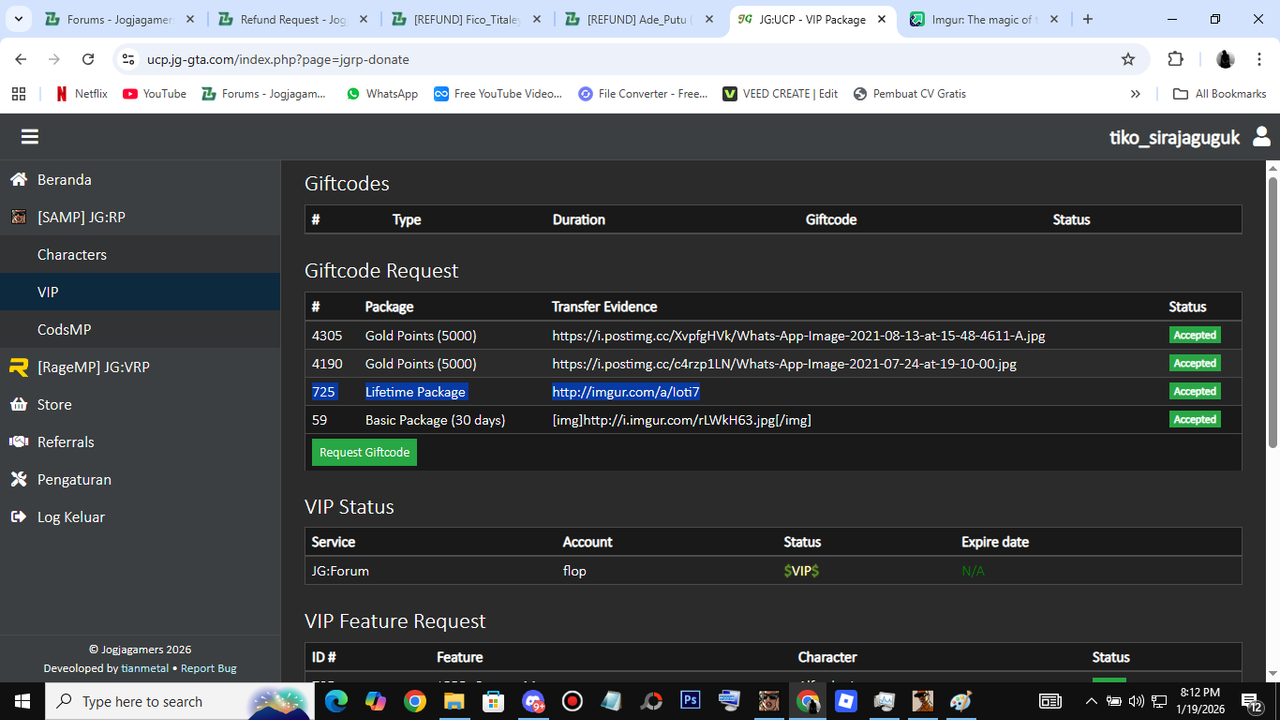This screenshot has height=720, width=1280.
Task: Click the imgur.com/a/Ioti7 evidence text
Action: pos(626,391)
